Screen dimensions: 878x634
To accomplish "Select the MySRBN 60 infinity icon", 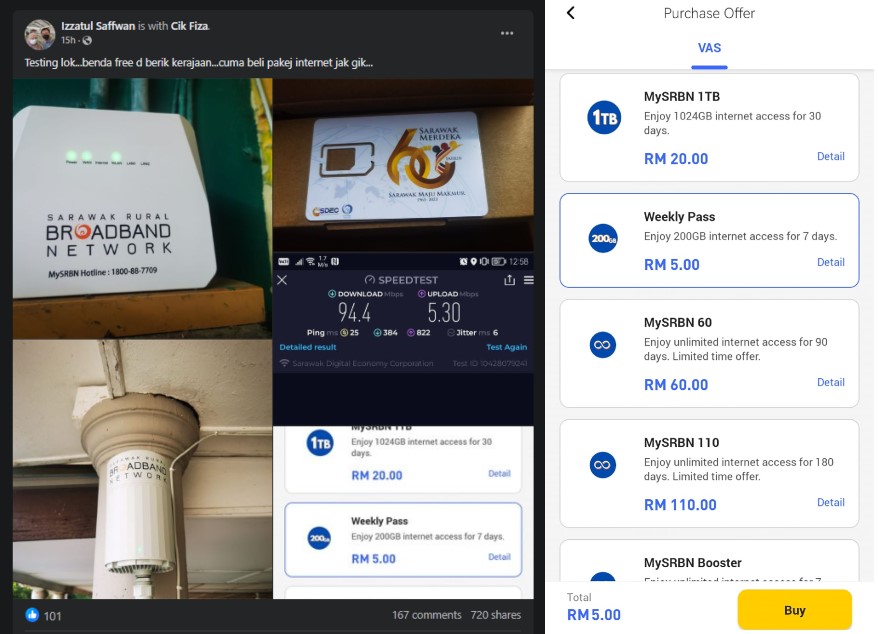I will 603,344.
